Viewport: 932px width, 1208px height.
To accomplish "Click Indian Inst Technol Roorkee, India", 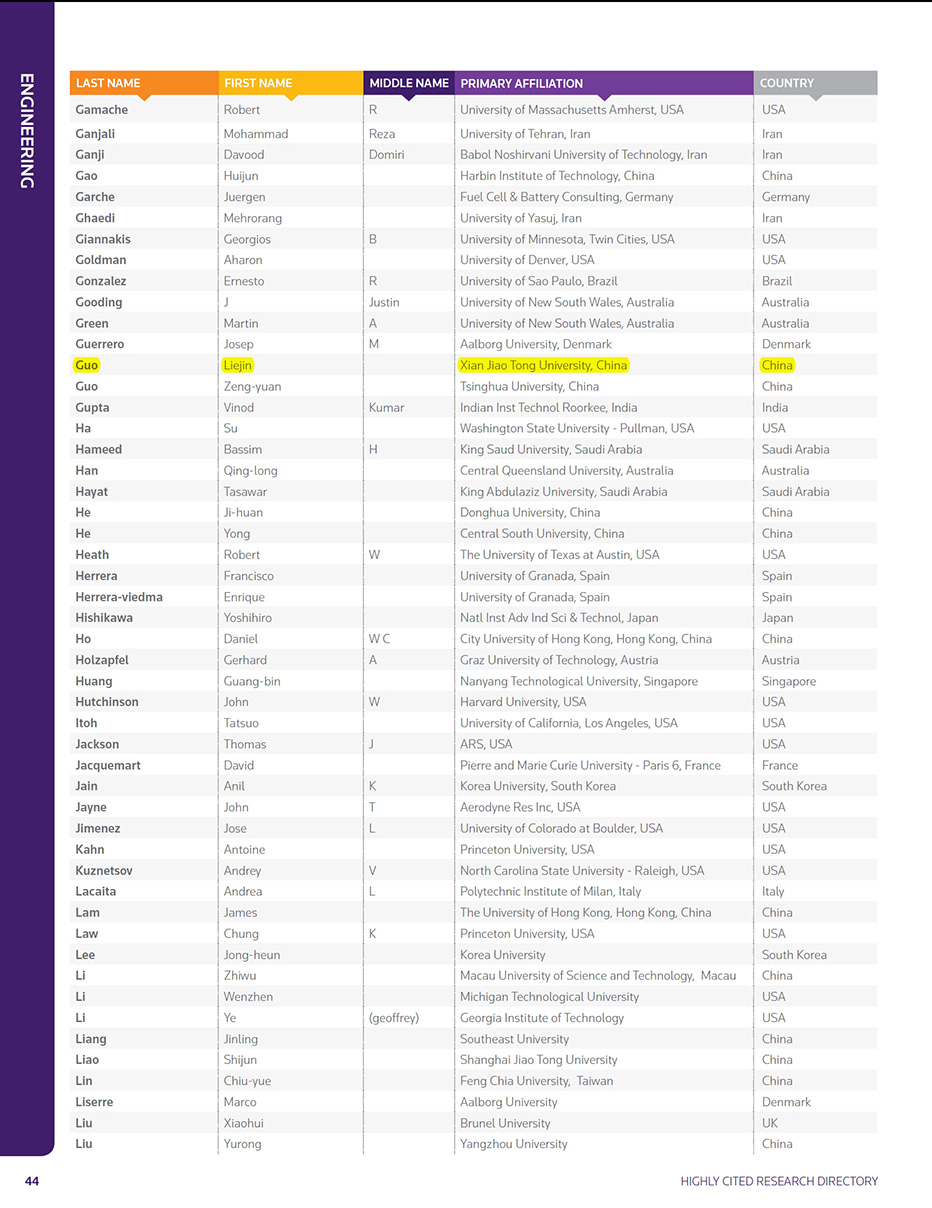I will coord(551,407).
